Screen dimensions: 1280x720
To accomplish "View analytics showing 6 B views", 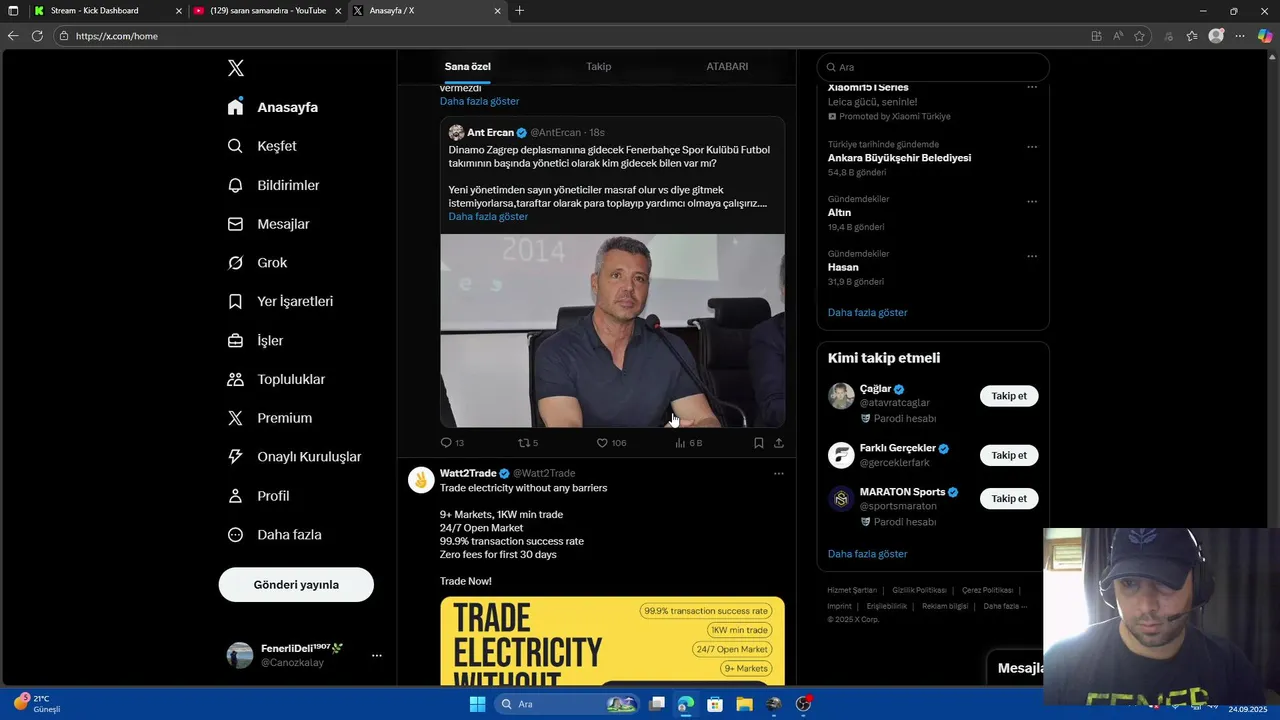I will (688, 443).
